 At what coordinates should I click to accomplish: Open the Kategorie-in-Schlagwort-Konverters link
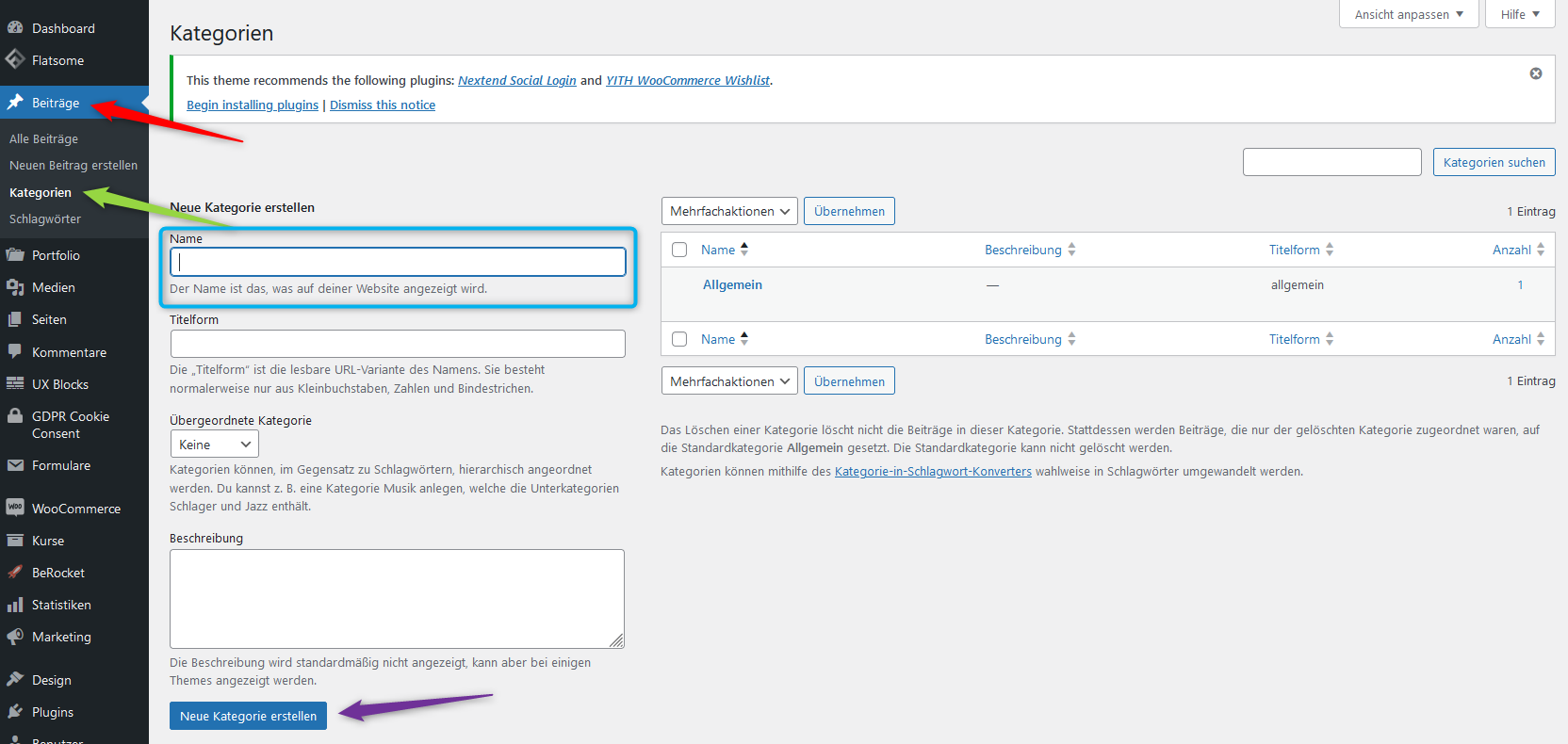point(933,471)
